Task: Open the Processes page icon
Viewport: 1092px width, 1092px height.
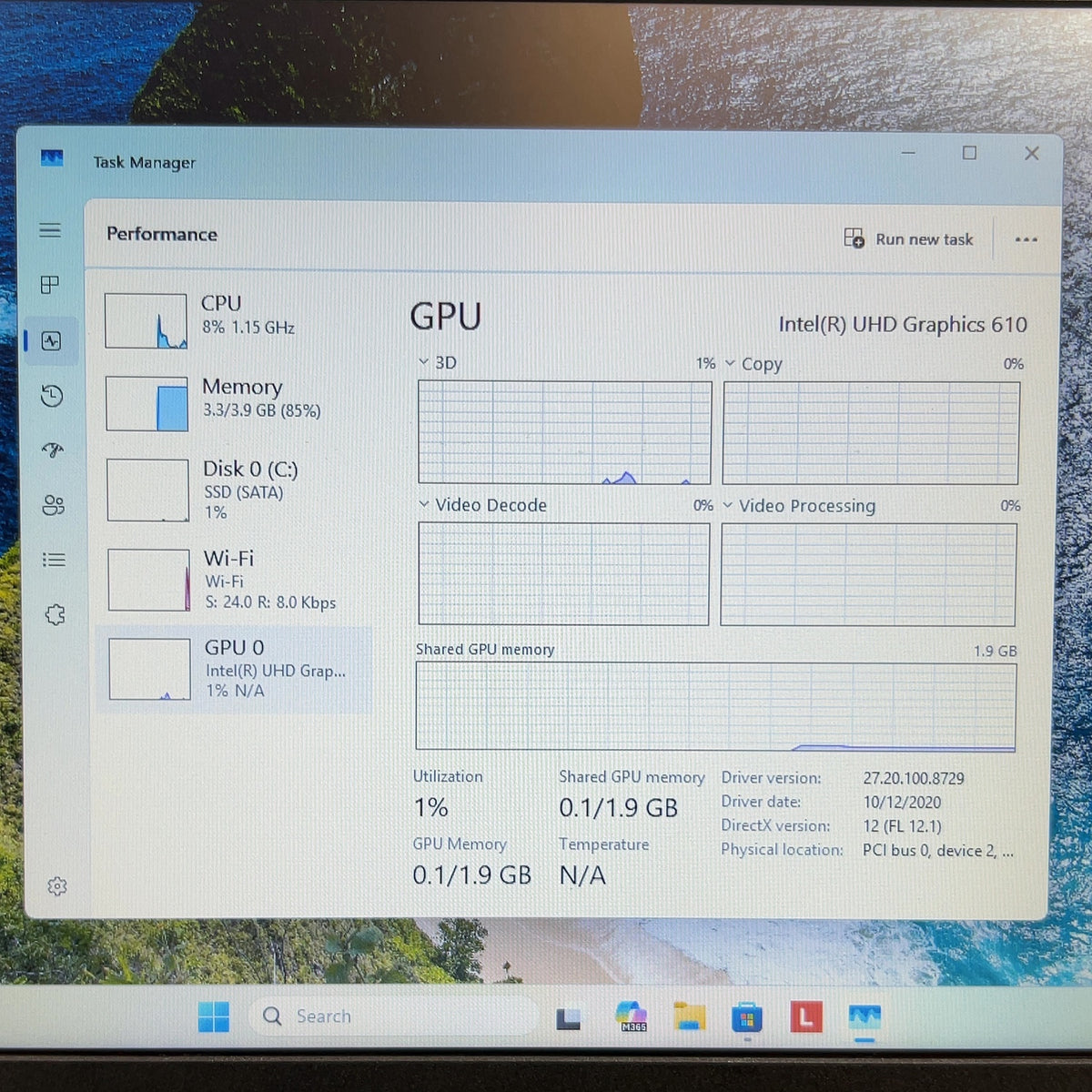Action: (x=50, y=285)
